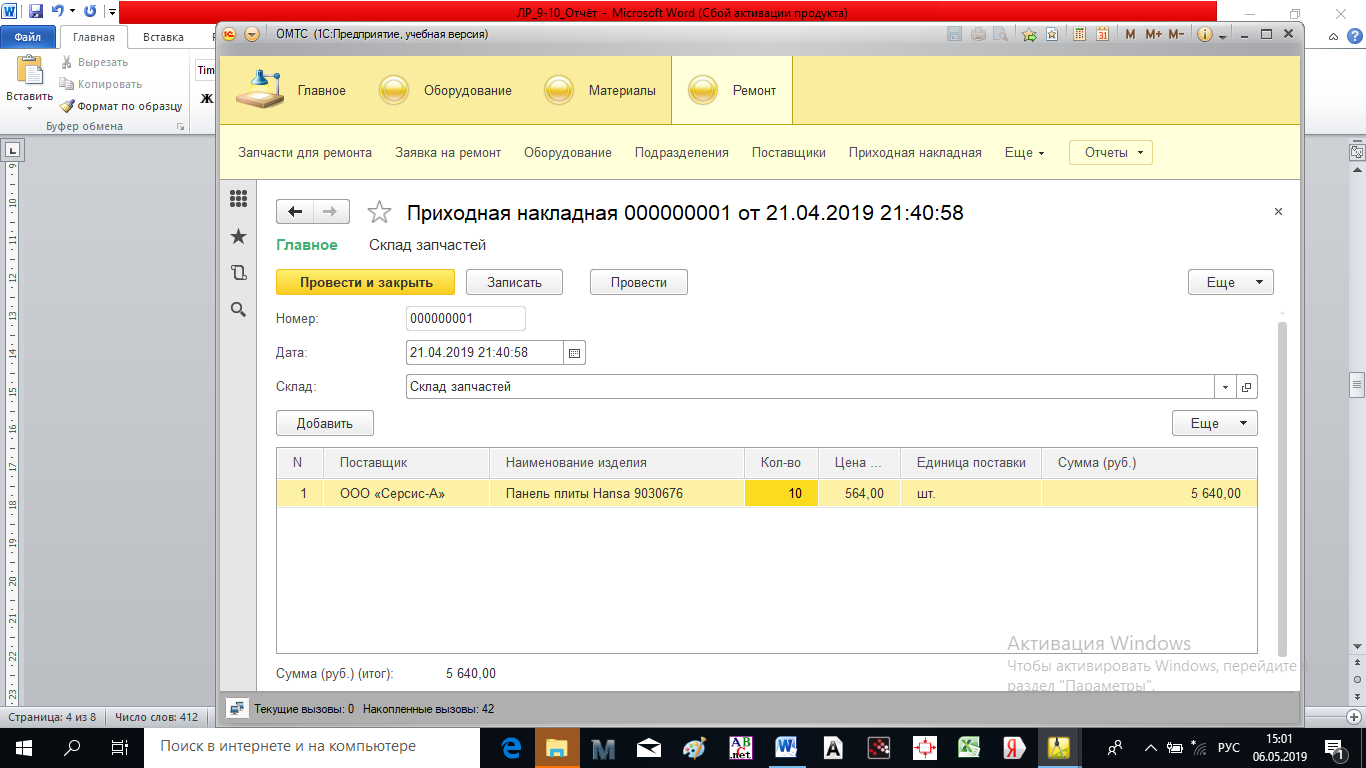This screenshot has width=1366, height=768.
Task: Open the info (i) icon in the title bar
Action: tap(1204, 34)
